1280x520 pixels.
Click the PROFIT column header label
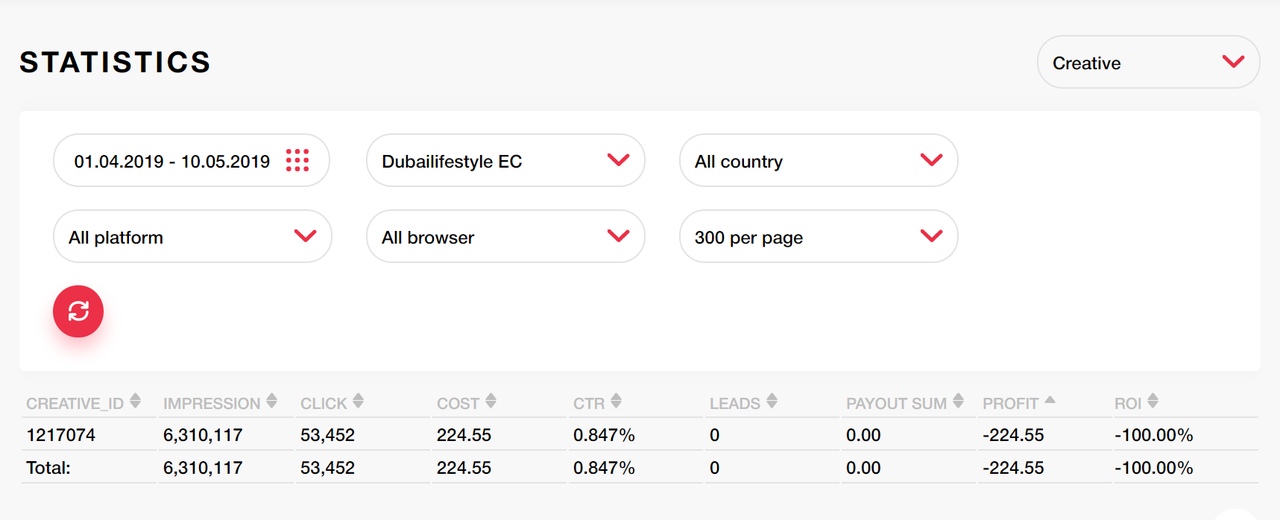(1010, 403)
